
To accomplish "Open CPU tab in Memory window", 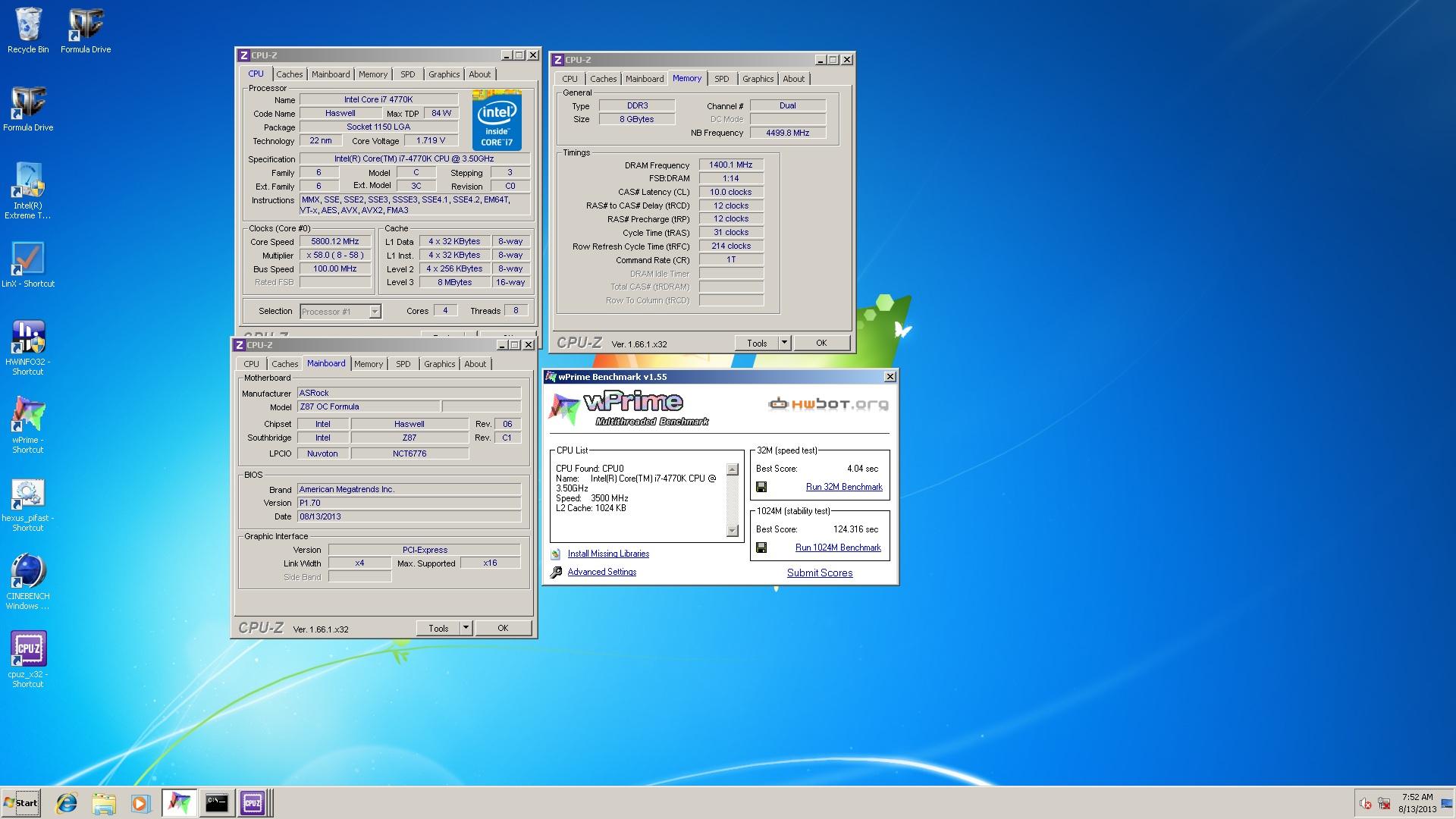I will click(x=570, y=79).
